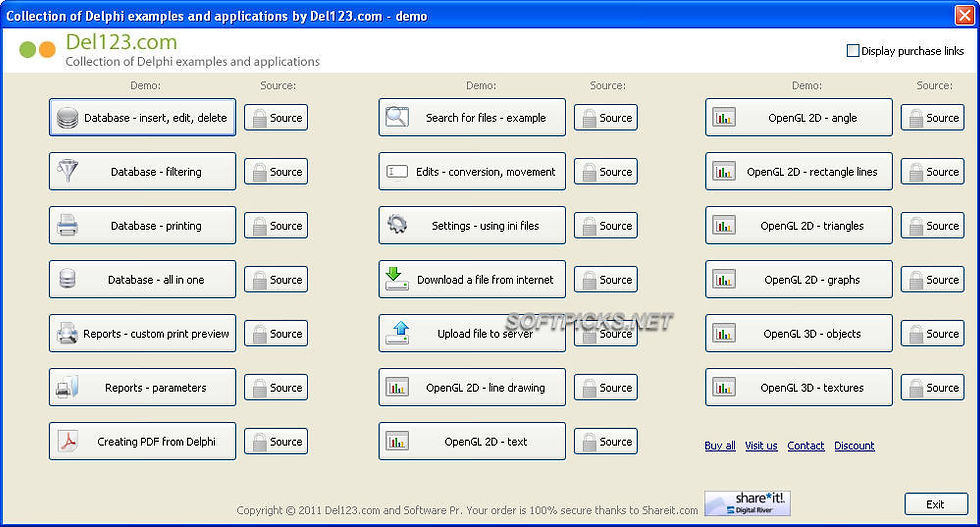
Task: Click Source for Search for files example
Action: click(606, 118)
